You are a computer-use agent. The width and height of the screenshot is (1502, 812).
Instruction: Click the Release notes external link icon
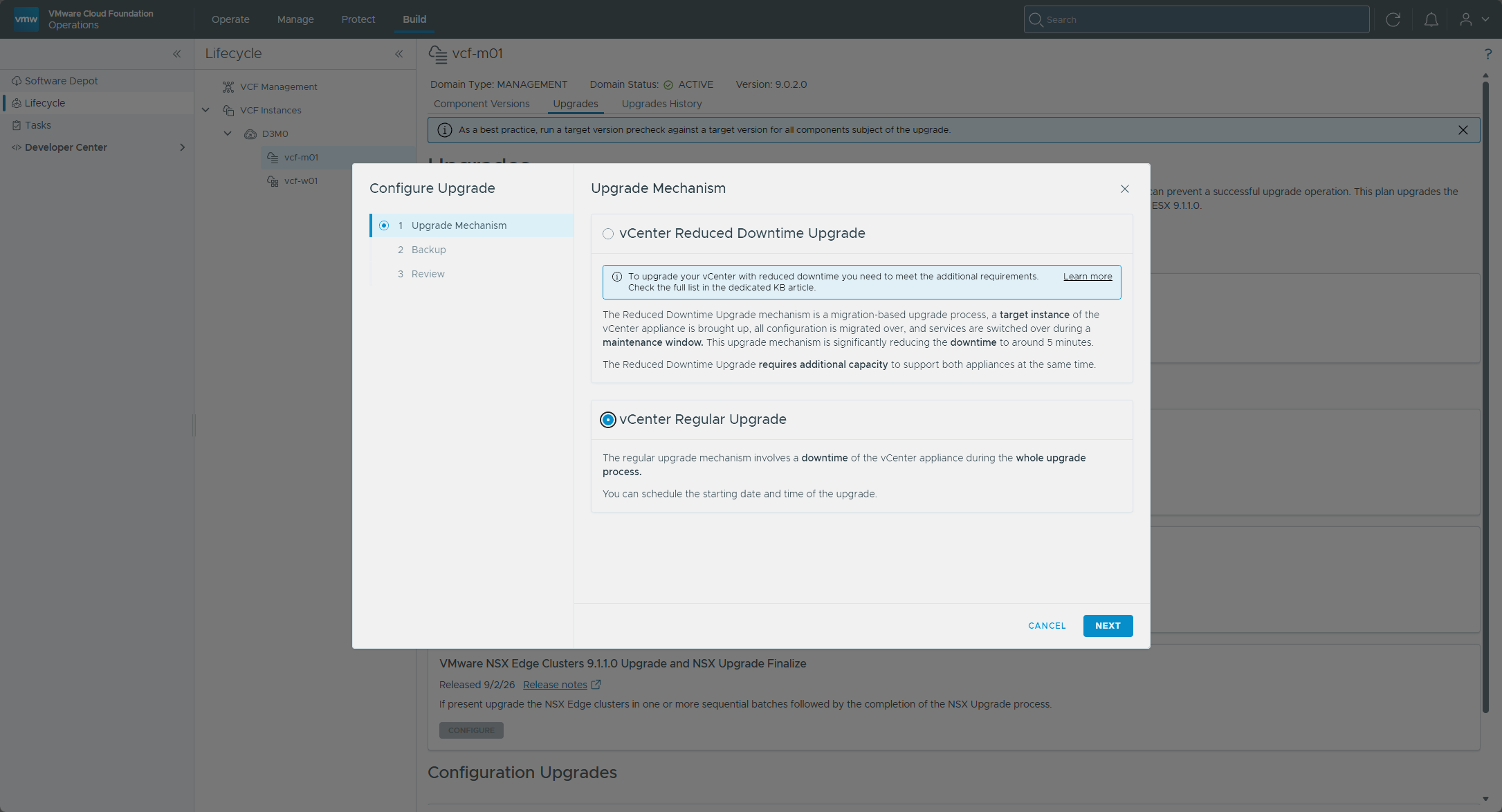pos(596,684)
